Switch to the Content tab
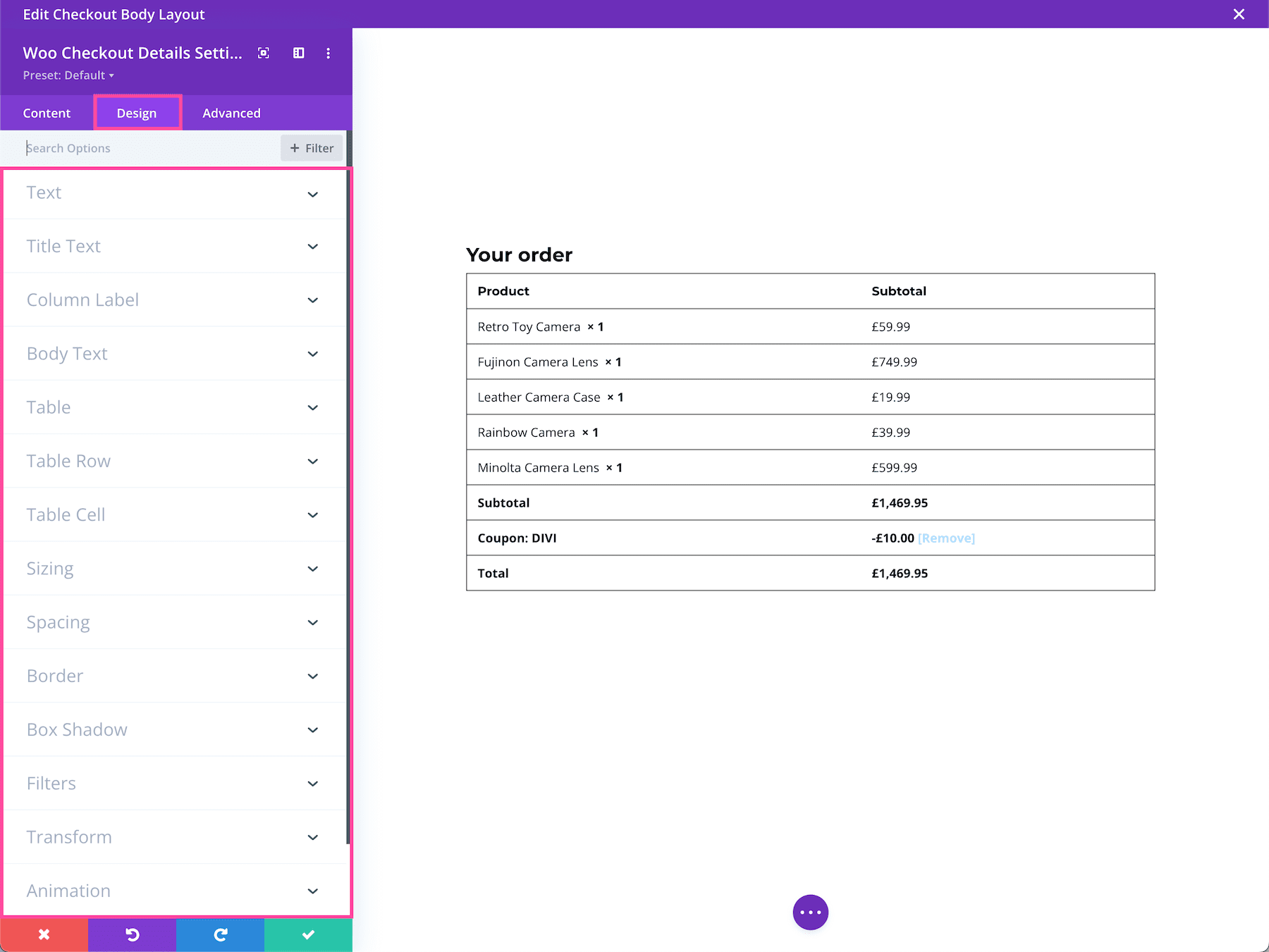1269x952 pixels. [47, 113]
